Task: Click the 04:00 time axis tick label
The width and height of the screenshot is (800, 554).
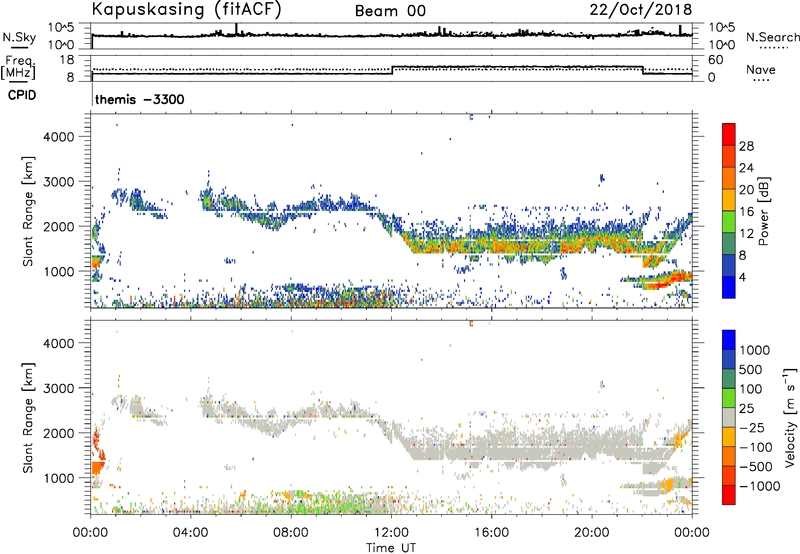Action: pos(191,533)
